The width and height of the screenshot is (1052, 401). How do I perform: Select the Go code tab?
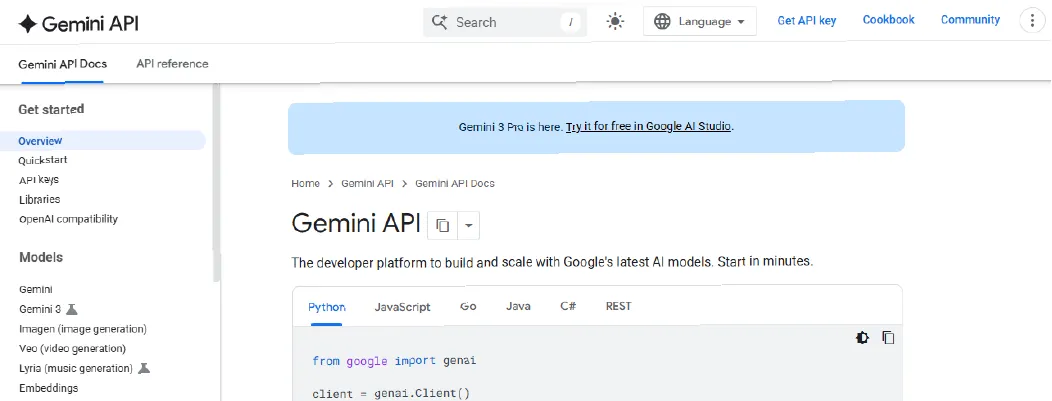point(468,306)
